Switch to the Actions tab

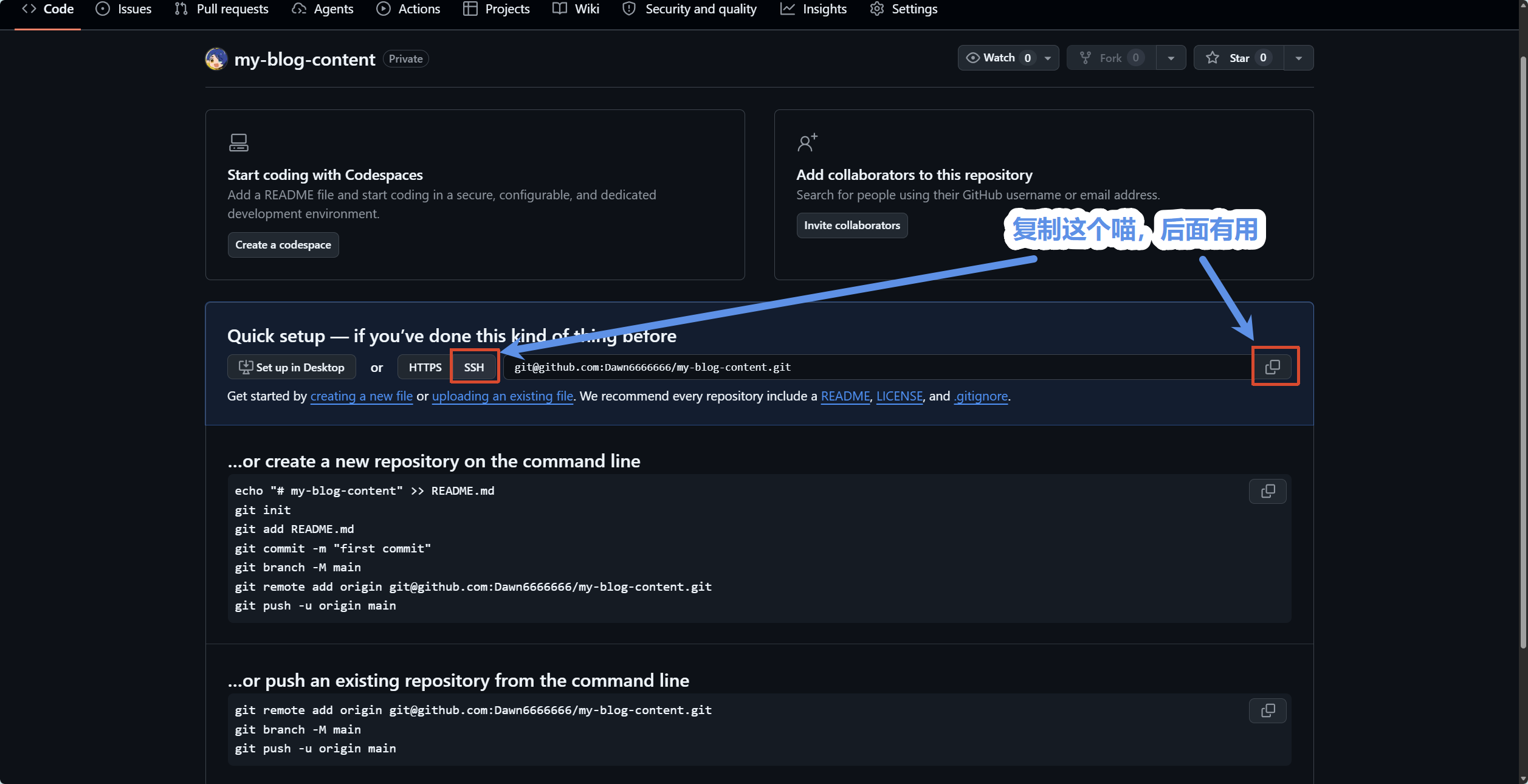[408, 9]
